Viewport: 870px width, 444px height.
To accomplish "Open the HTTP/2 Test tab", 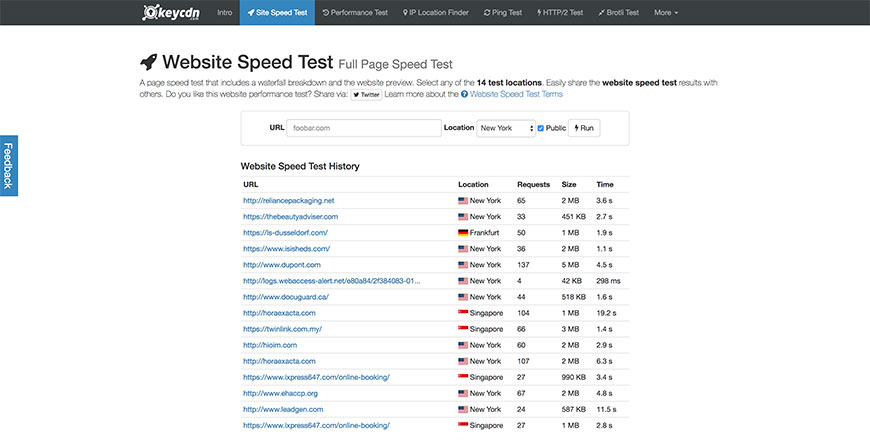I will [x=560, y=13].
